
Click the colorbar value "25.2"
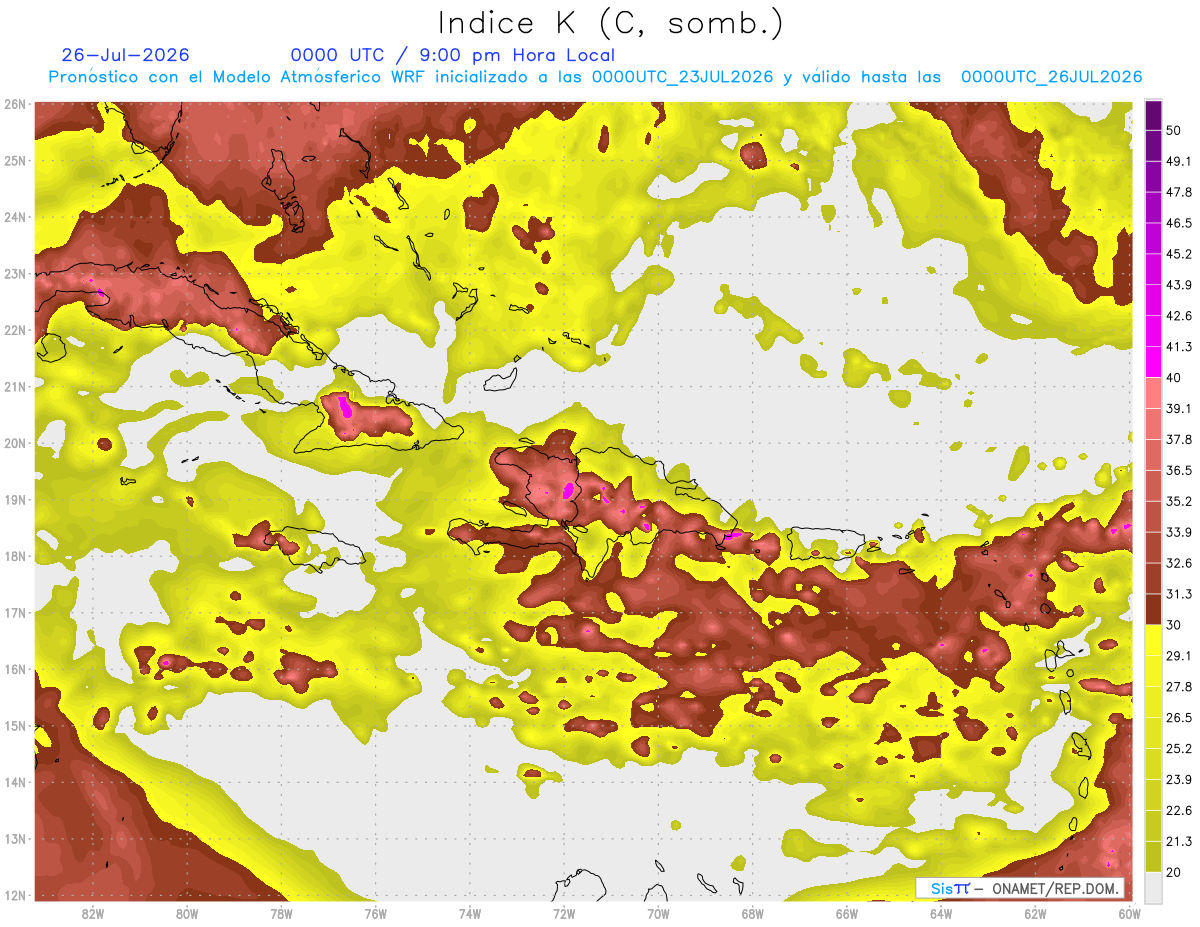point(1179,749)
